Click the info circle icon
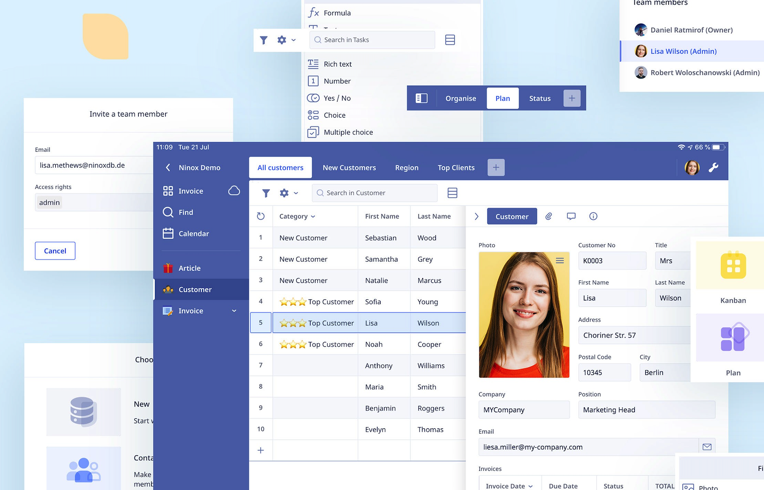This screenshot has width=764, height=490. pos(593,216)
